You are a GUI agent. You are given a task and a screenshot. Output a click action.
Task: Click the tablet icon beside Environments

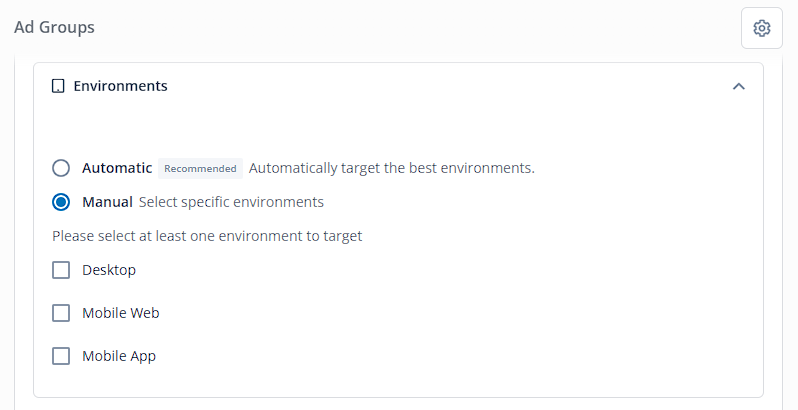[x=58, y=86]
